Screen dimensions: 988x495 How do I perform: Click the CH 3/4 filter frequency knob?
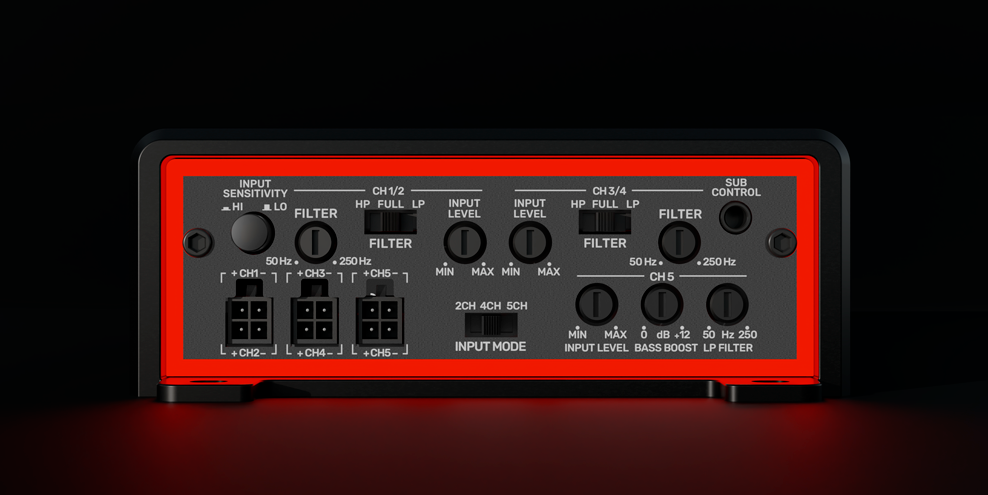point(679,242)
